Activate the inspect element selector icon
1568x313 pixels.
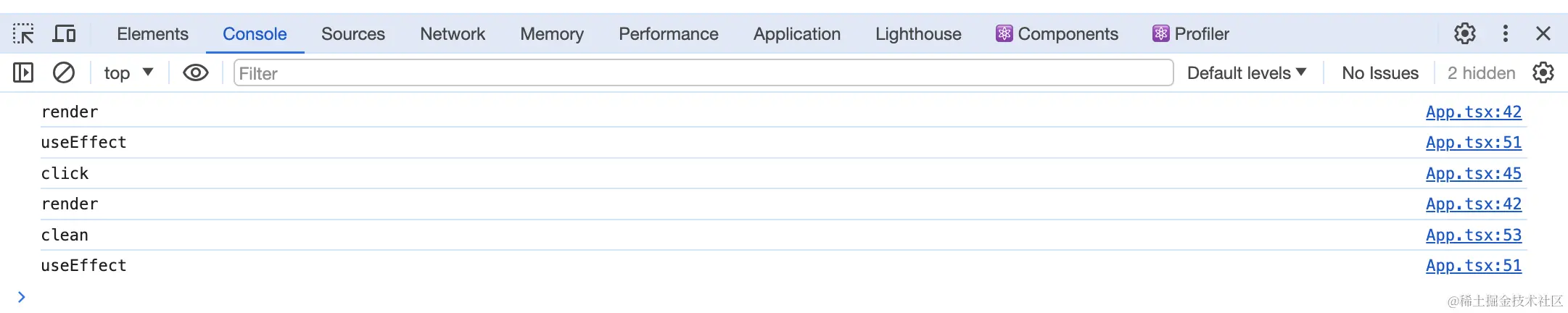point(23,34)
